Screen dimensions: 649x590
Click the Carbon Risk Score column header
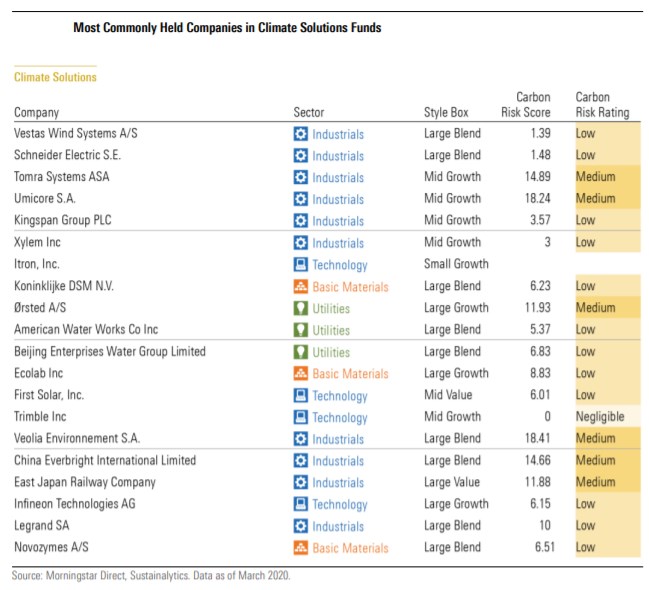(526, 105)
